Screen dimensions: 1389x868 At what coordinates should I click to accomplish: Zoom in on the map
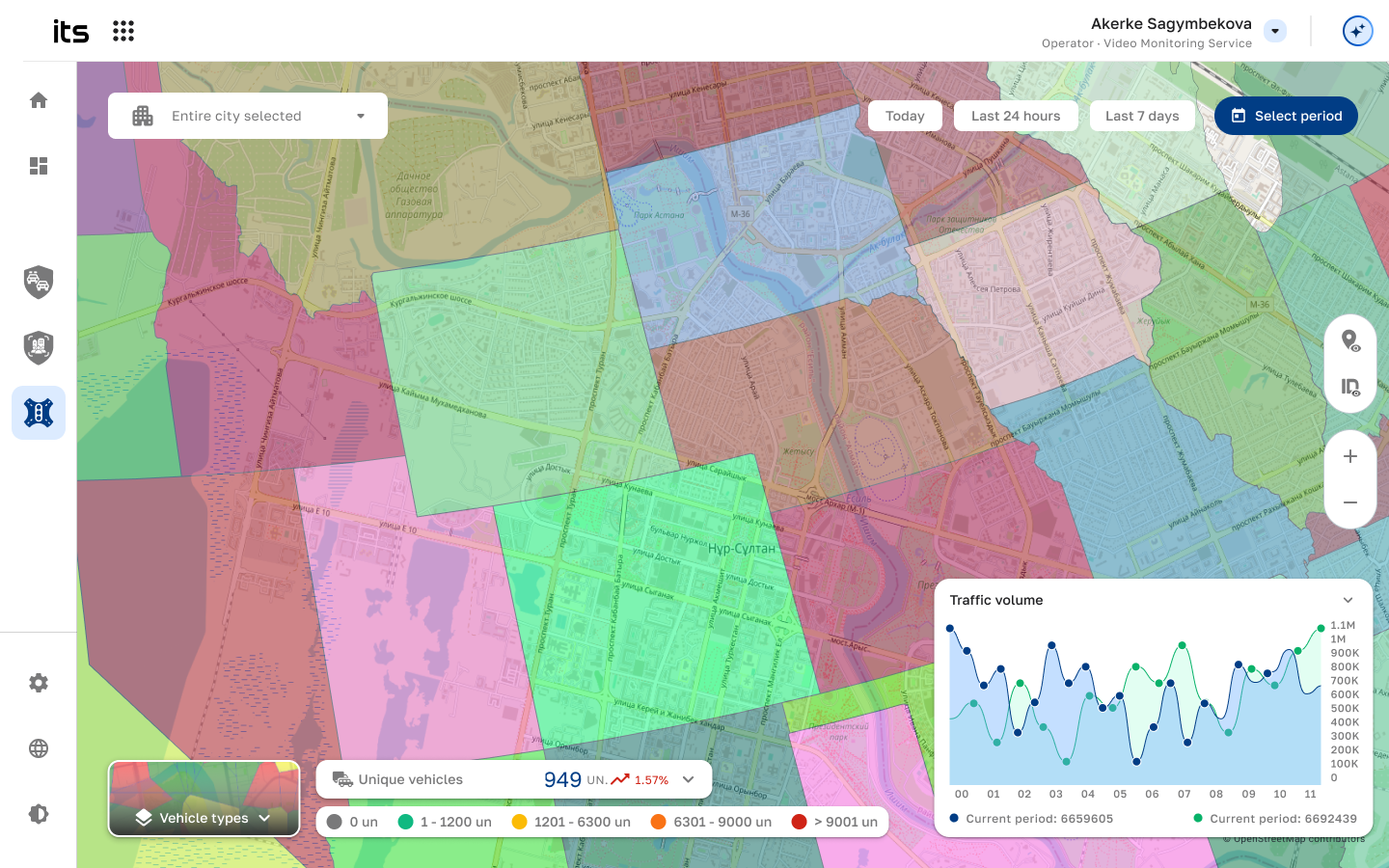(x=1350, y=456)
